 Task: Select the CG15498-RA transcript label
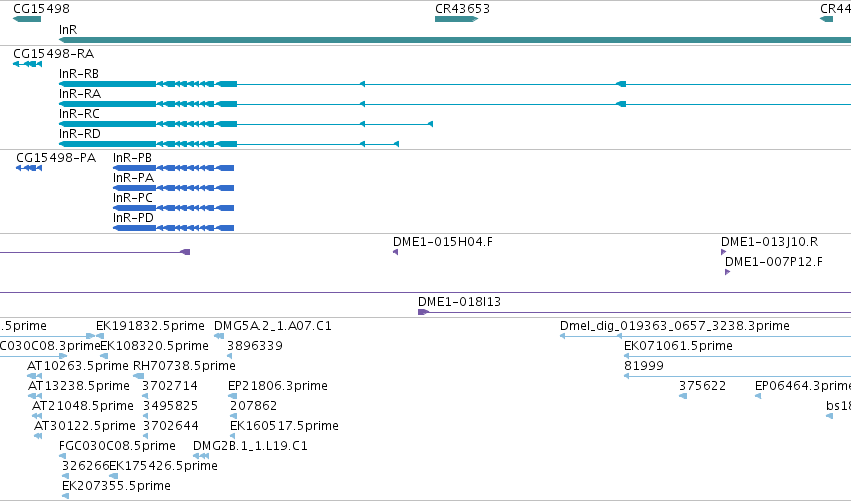pyautogui.click(x=53, y=54)
